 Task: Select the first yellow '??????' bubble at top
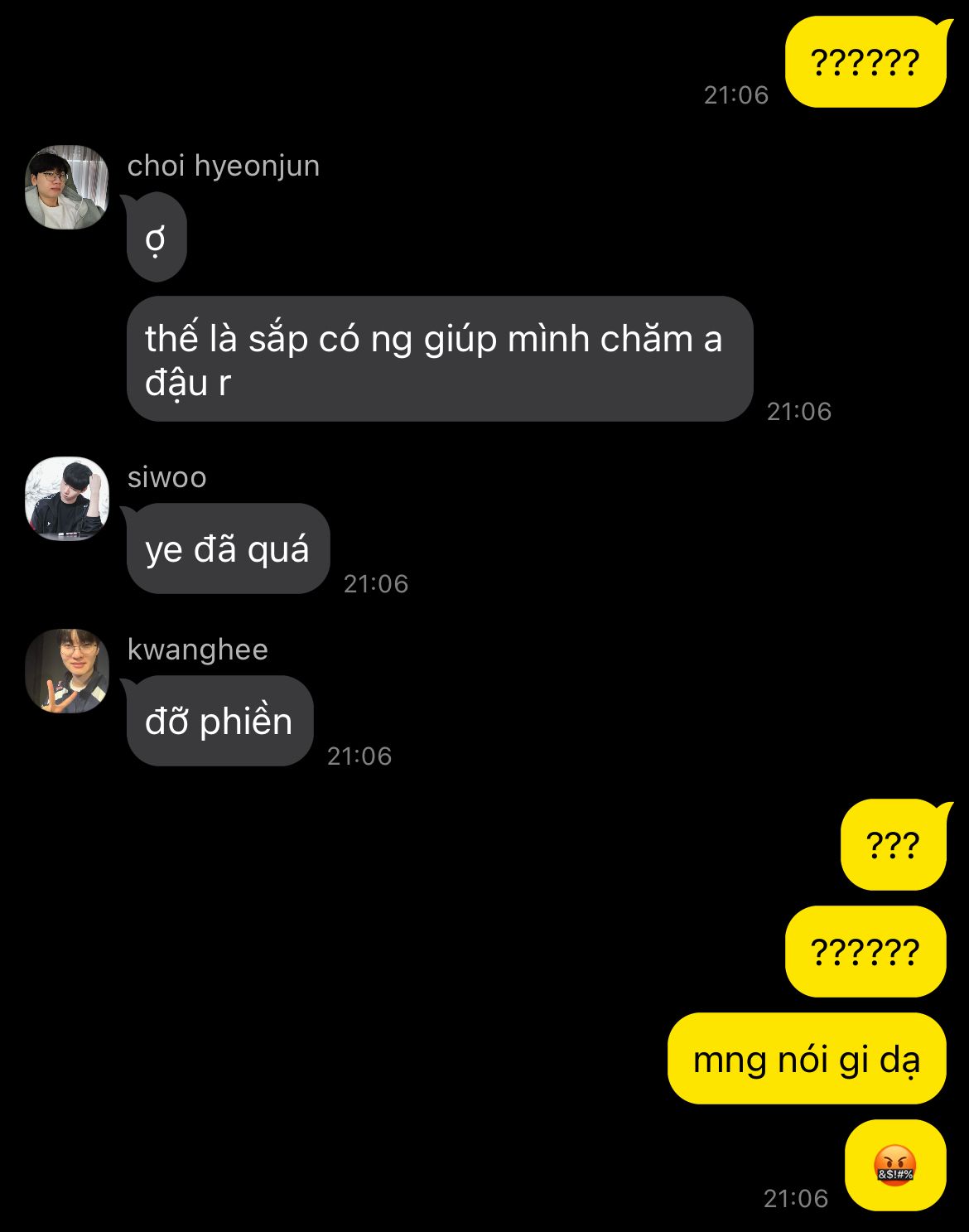[x=865, y=62]
